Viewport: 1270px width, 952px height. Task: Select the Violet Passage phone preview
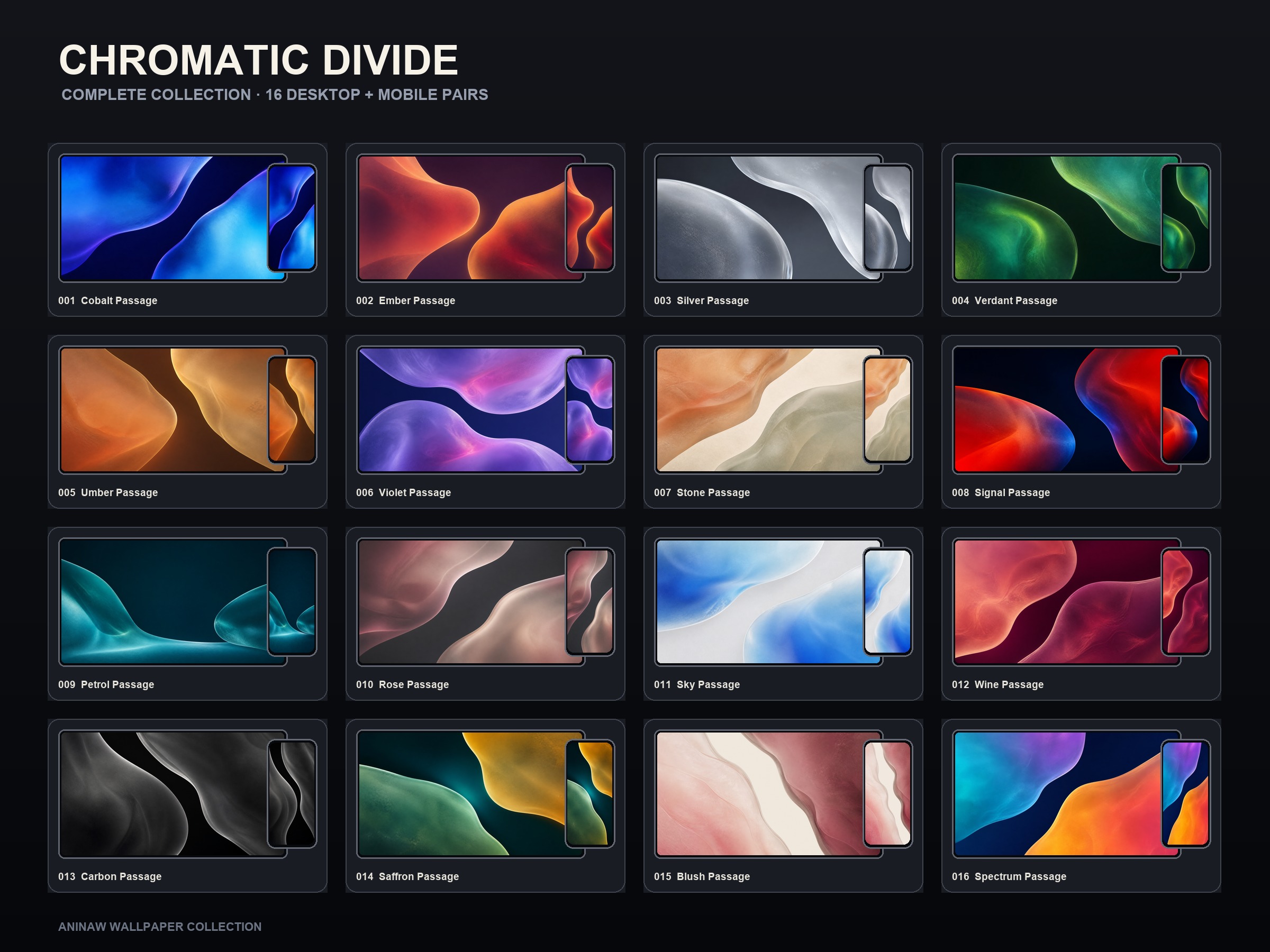pos(590,410)
